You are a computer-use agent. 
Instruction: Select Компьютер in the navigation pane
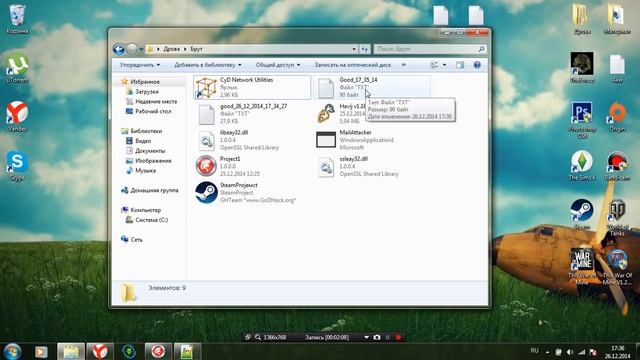point(145,210)
